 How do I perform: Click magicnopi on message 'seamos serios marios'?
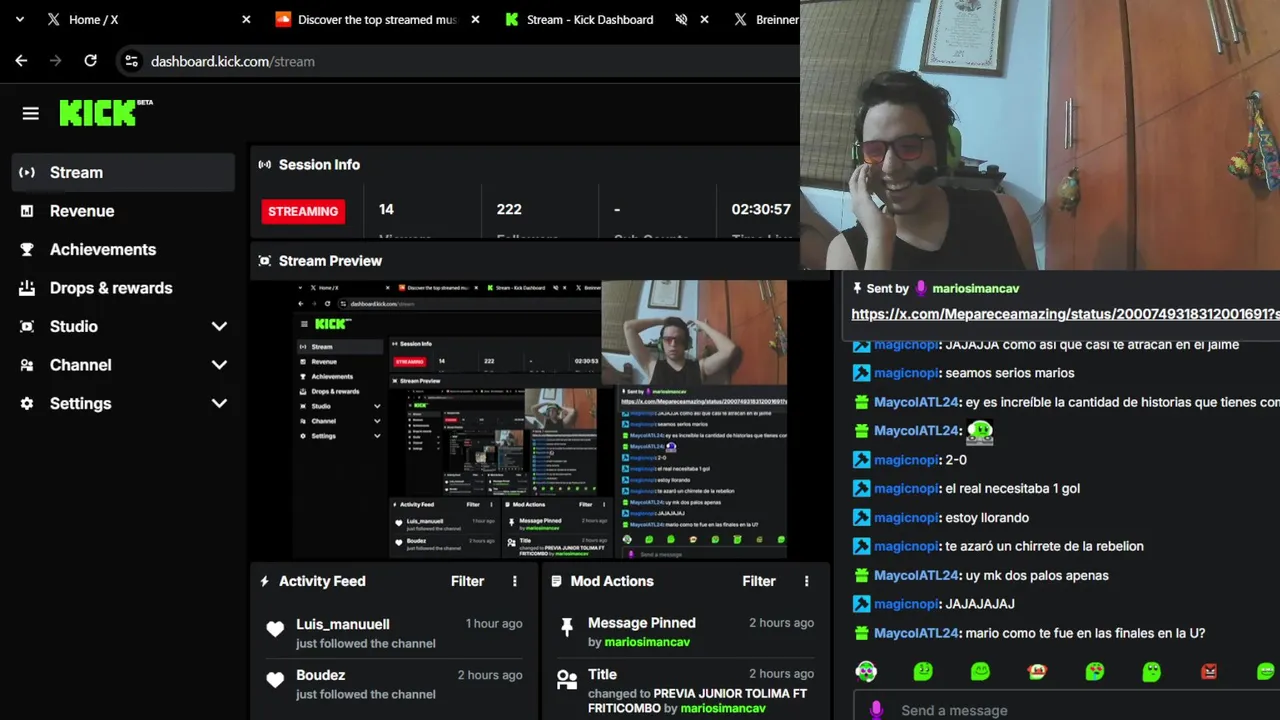pyautogui.click(x=906, y=373)
